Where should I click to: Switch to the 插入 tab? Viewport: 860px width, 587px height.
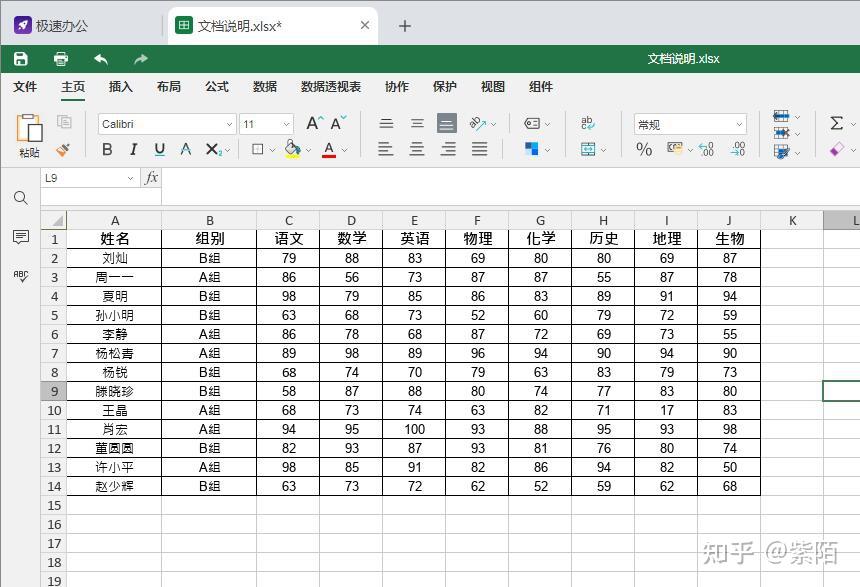pyautogui.click(x=121, y=87)
